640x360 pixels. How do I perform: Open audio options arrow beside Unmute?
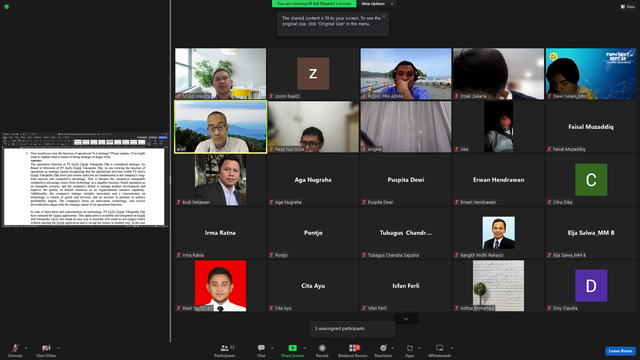(26, 348)
